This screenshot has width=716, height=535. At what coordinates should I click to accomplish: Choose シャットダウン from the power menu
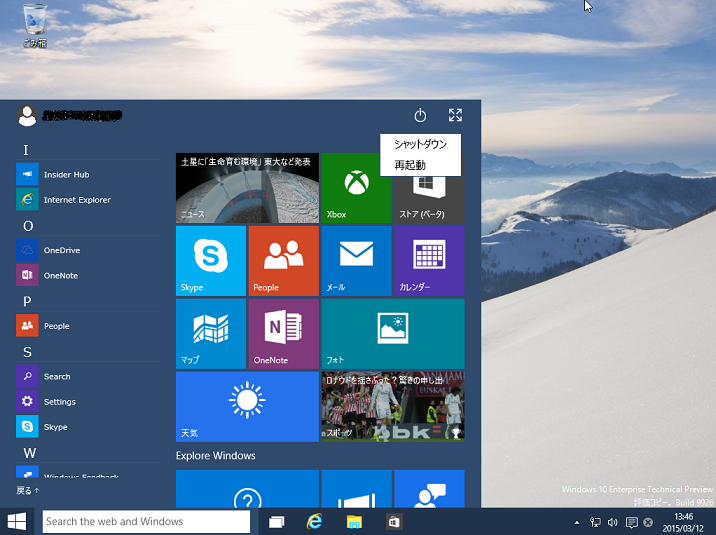pyautogui.click(x=421, y=144)
